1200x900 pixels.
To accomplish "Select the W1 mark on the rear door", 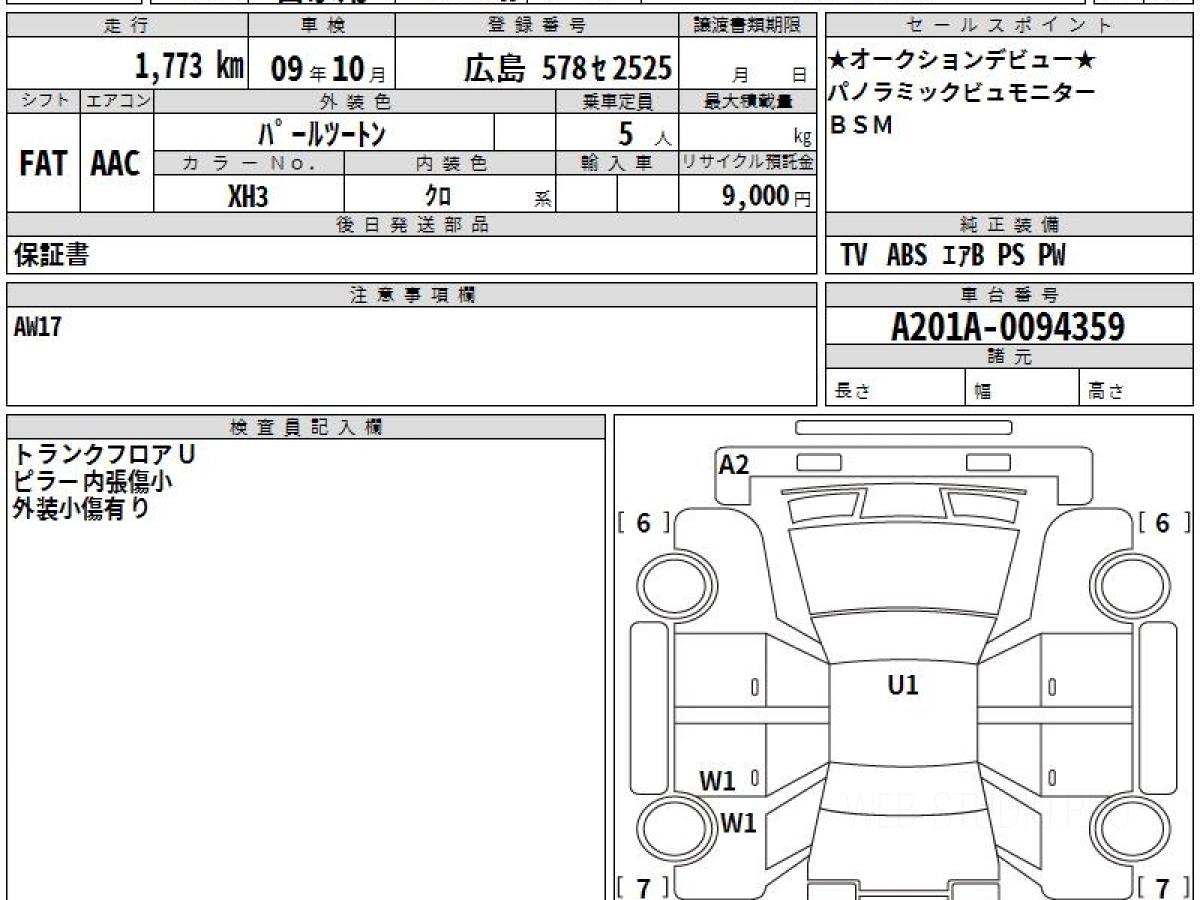I will [717, 781].
